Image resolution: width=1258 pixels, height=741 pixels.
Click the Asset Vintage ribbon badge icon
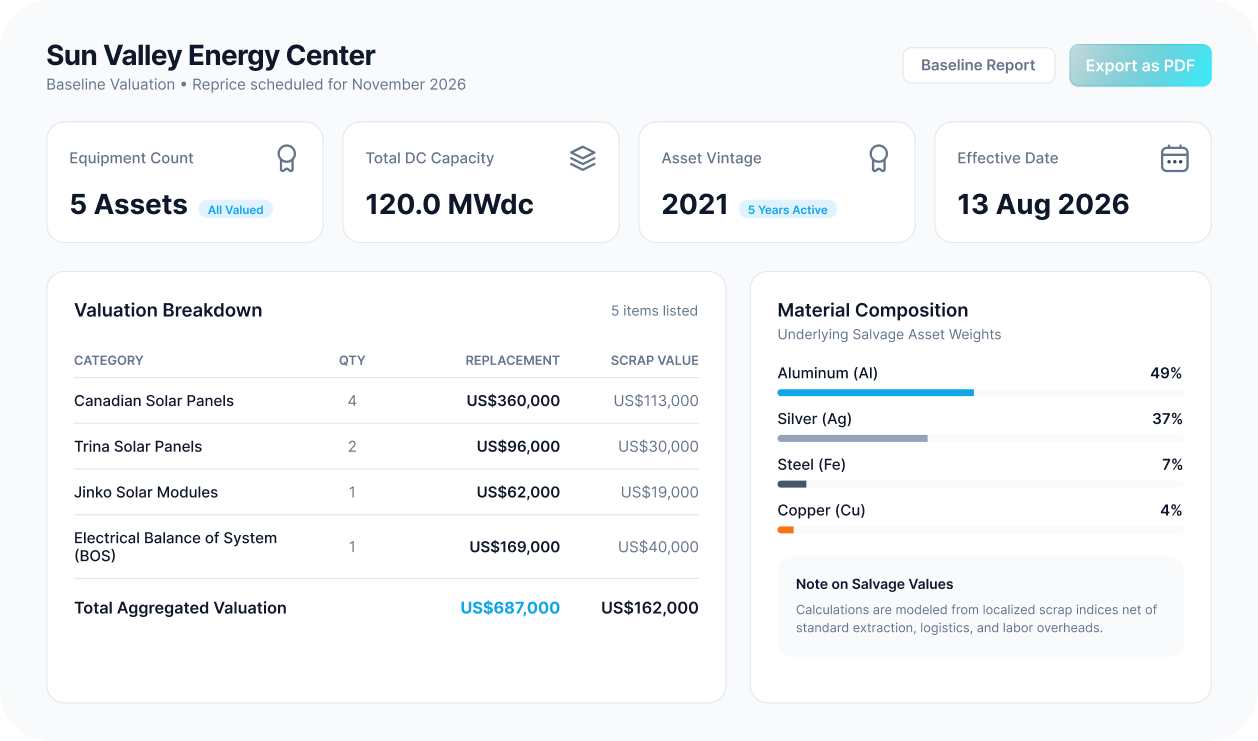(x=879, y=158)
